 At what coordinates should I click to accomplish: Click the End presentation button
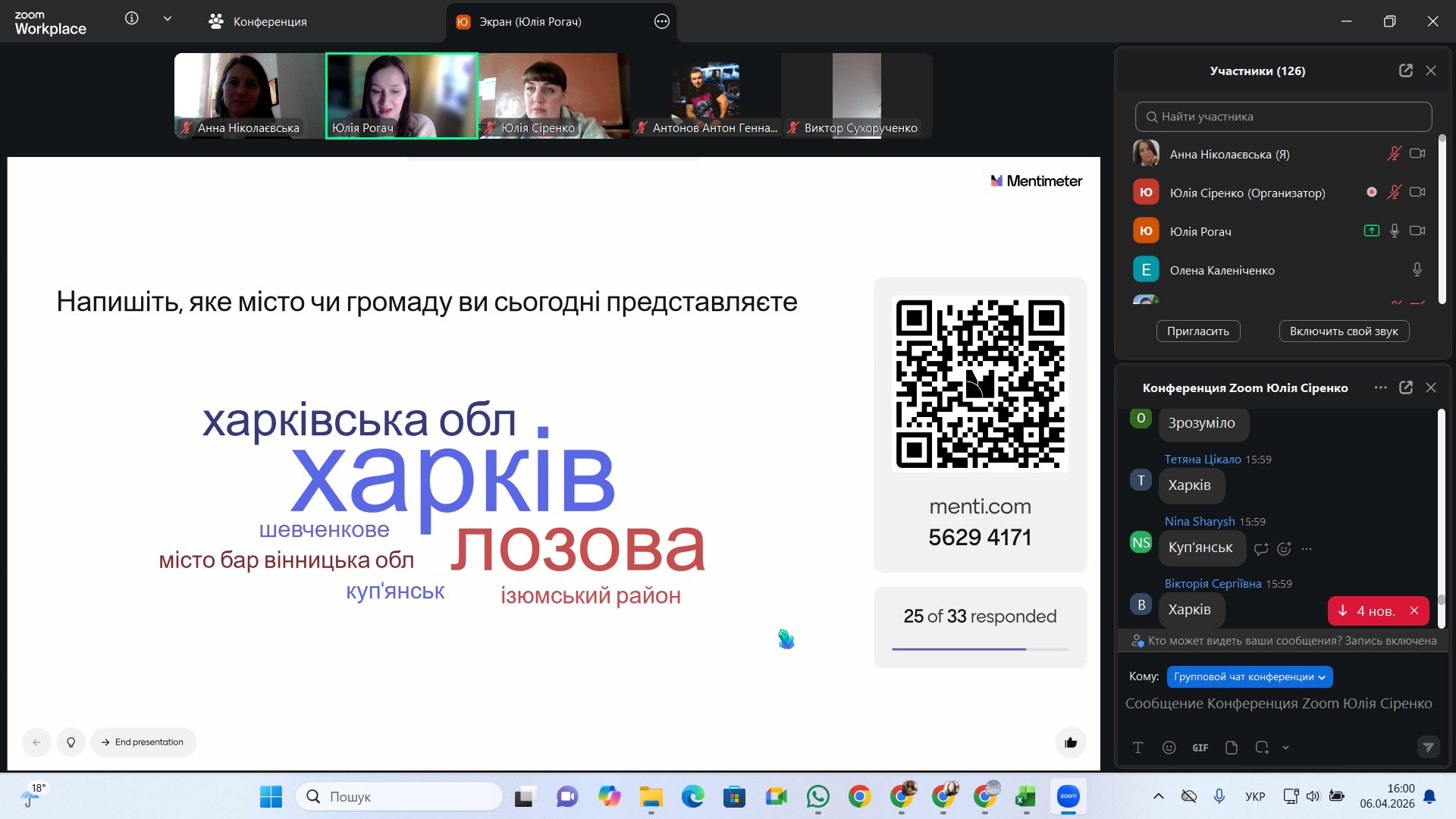pos(143,742)
